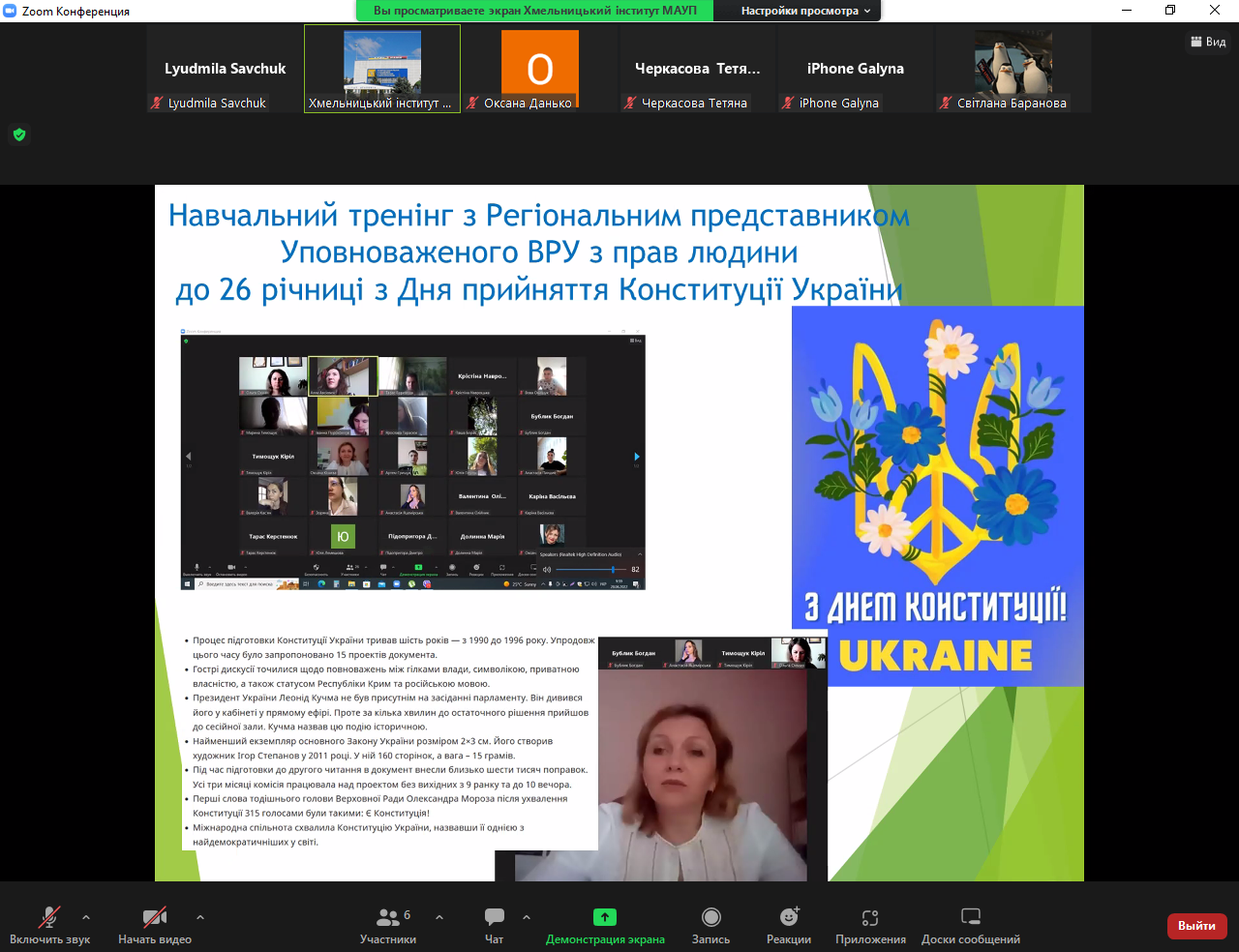The width and height of the screenshot is (1239, 952).
Task: Expand the arrow next to Чат
Action: pyautogui.click(x=526, y=916)
